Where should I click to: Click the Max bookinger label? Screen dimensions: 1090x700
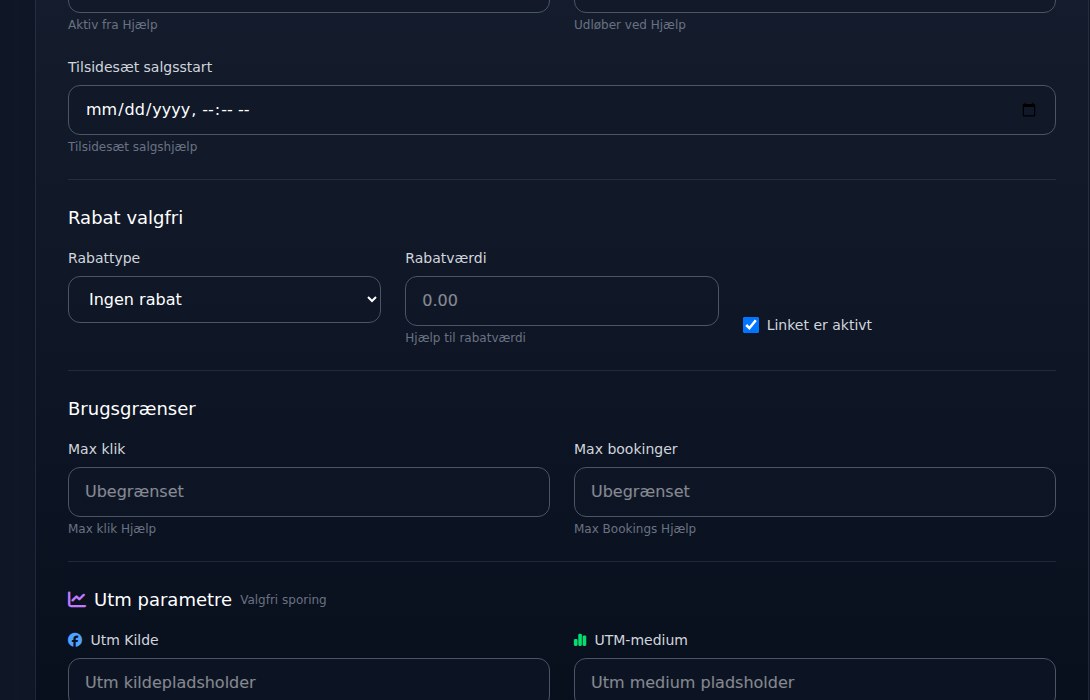(626, 450)
